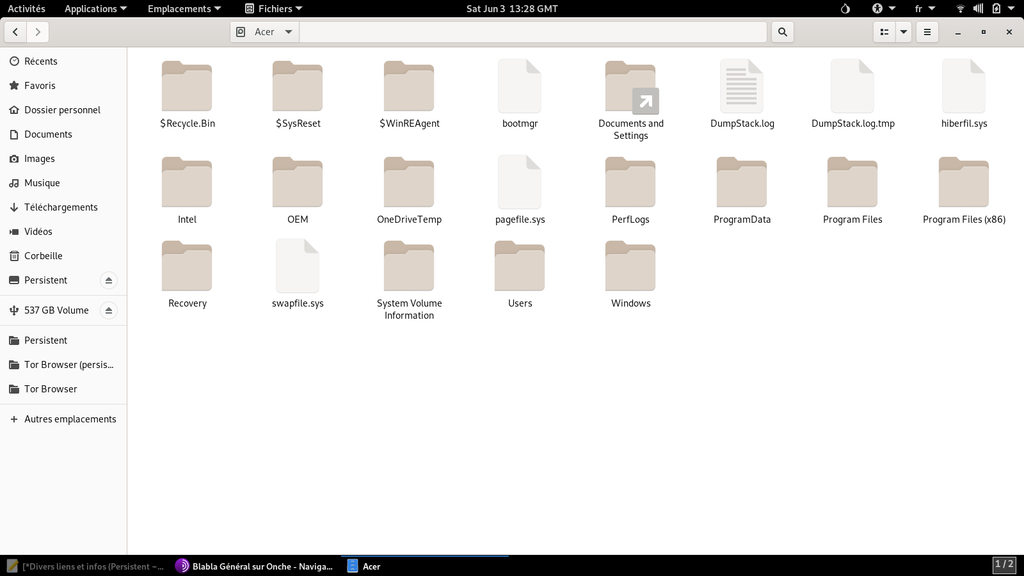Open the $Recycle.Bin folder icon
The width and height of the screenshot is (1024, 576).
pos(187,87)
